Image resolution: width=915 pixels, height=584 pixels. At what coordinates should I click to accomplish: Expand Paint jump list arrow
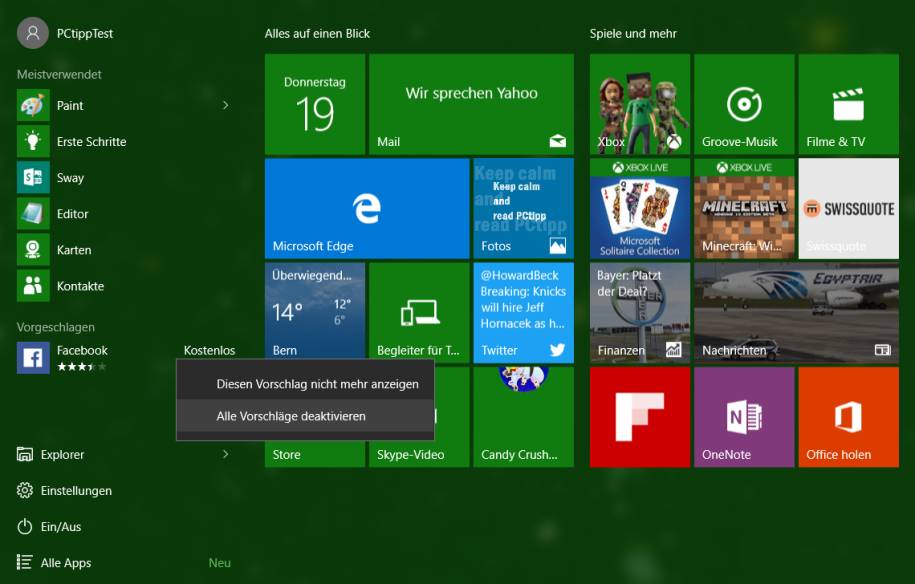point(226,105)
